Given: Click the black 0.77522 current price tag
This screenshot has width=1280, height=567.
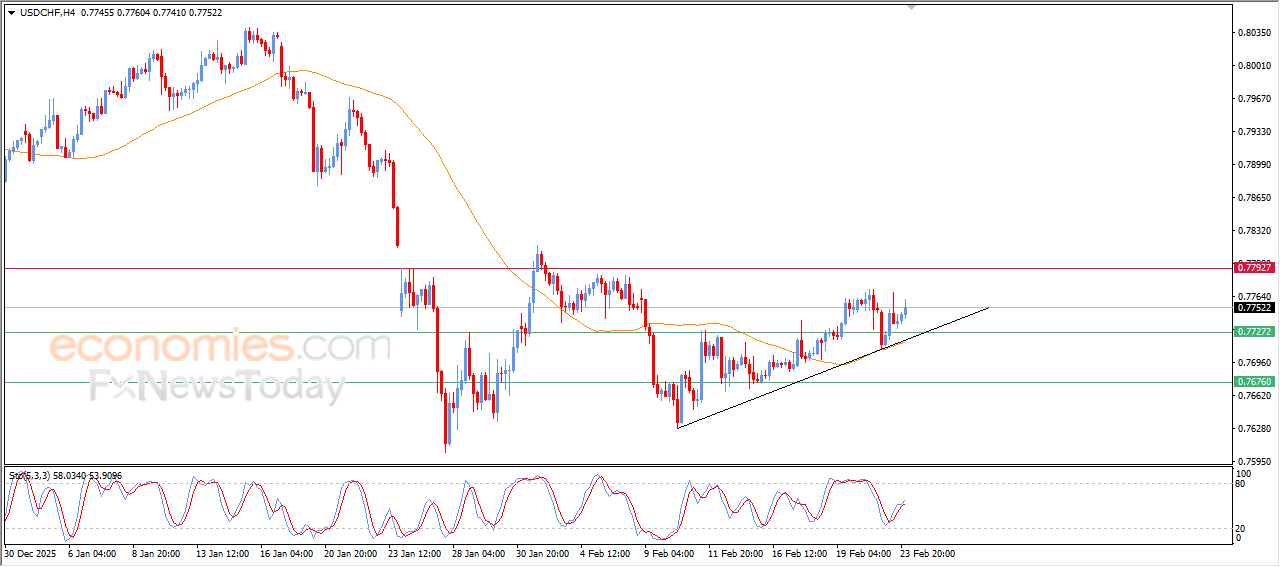Looking at the screenshot, I should (1254, 308).
